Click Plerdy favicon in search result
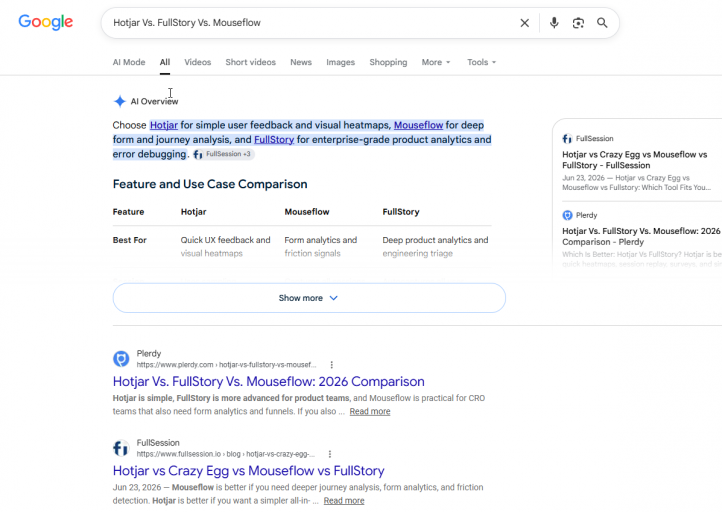This screenshot has width=722, height=512. [x=121, y=359]
